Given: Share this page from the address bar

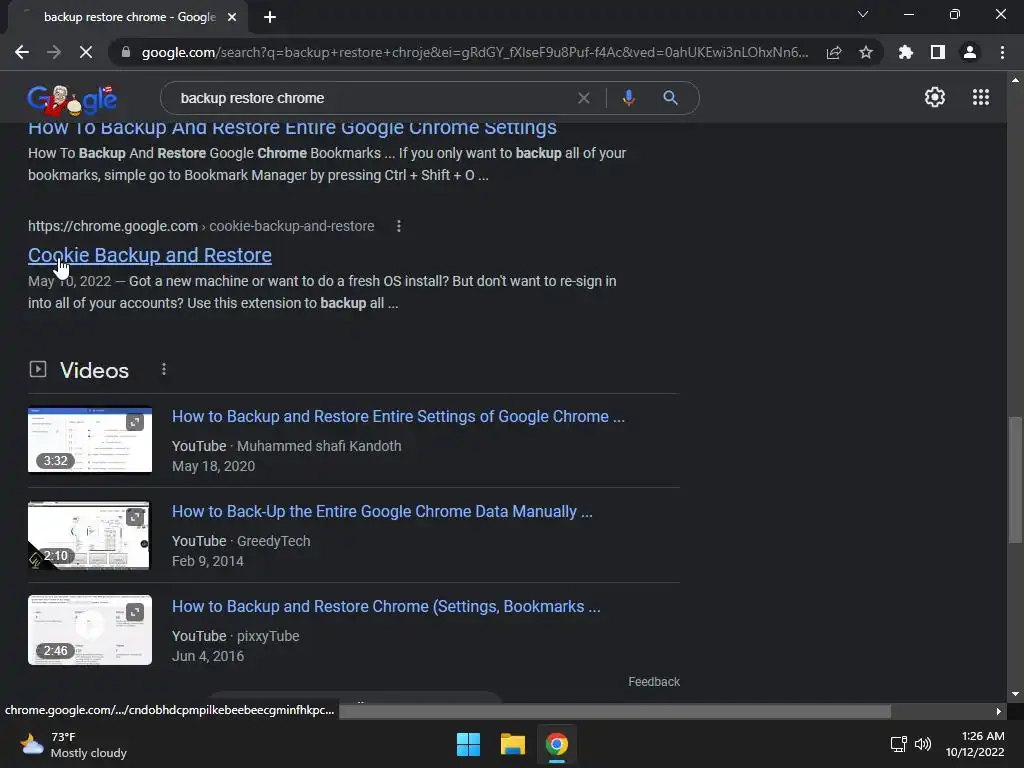Looking at the screenshot, I should pos(834,52).
